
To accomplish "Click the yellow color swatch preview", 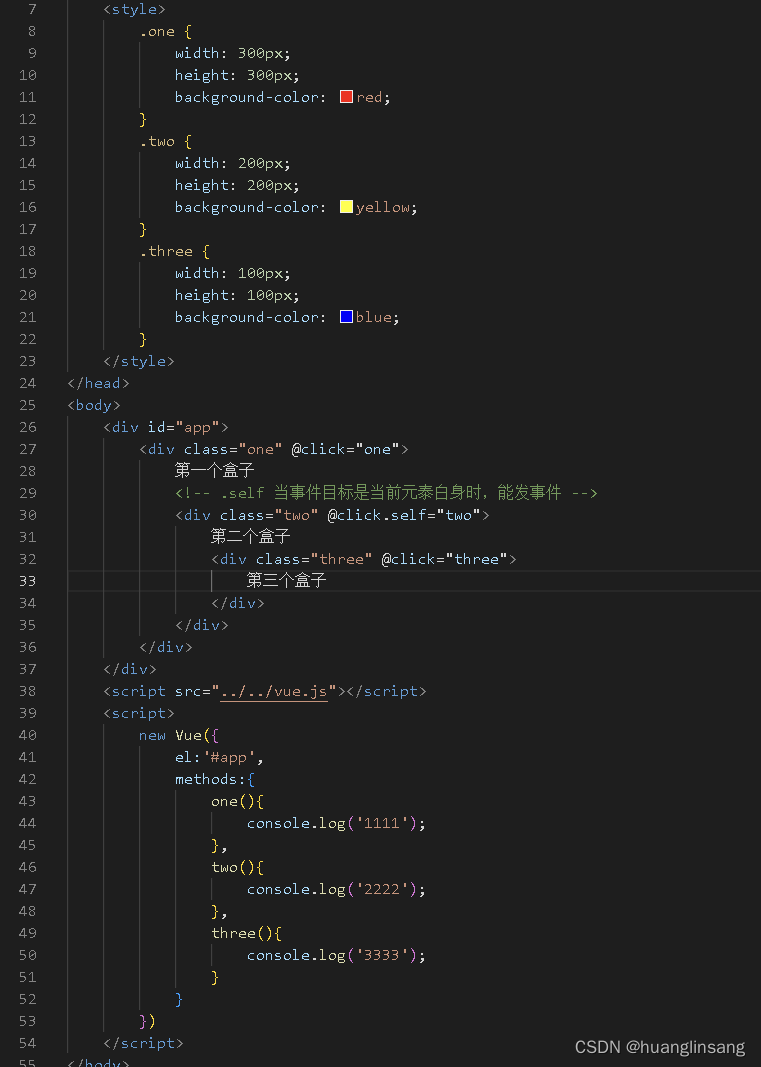I will click(346, 207).
